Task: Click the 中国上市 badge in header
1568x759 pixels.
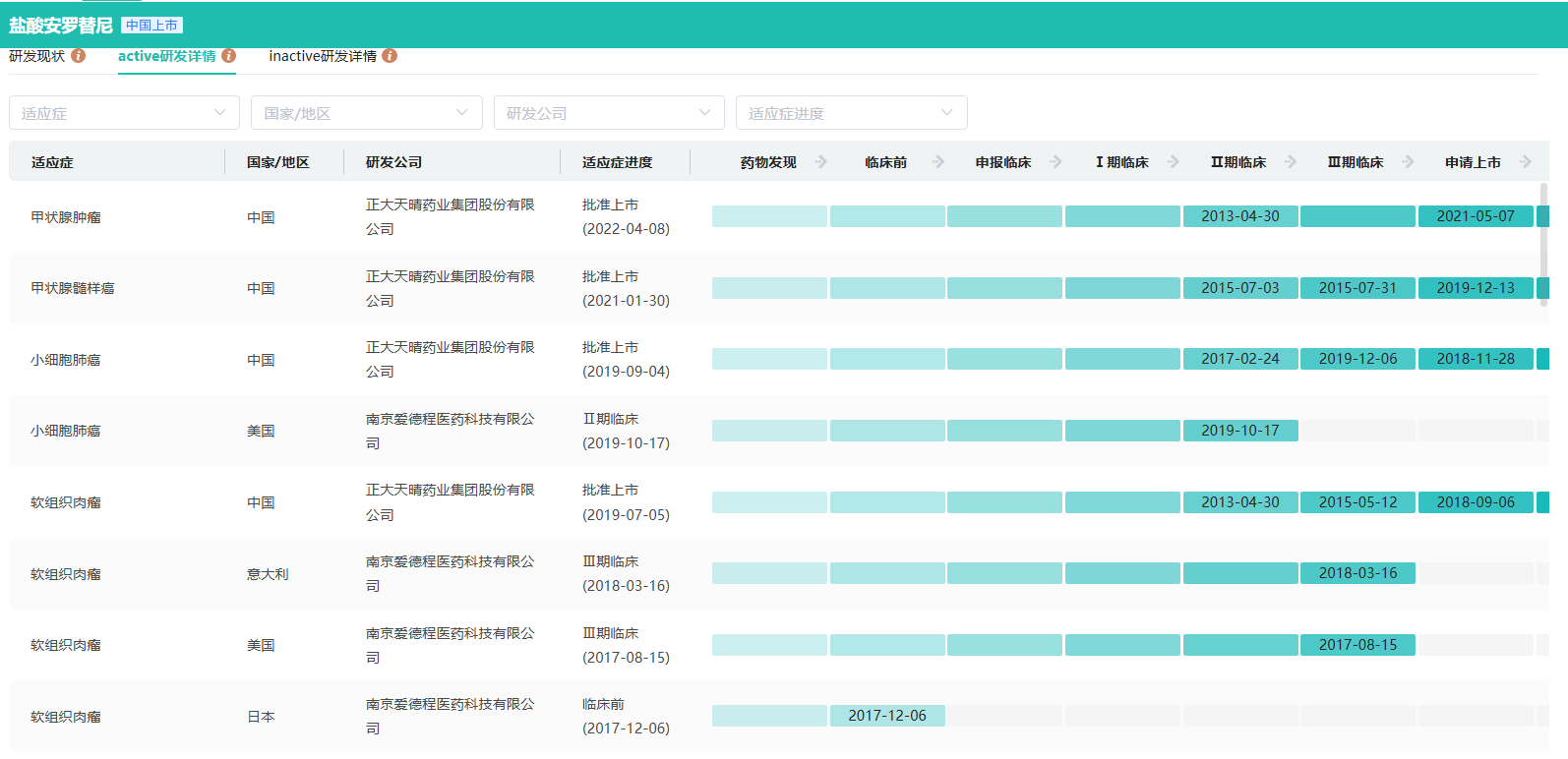Action: tap(151, 26)
